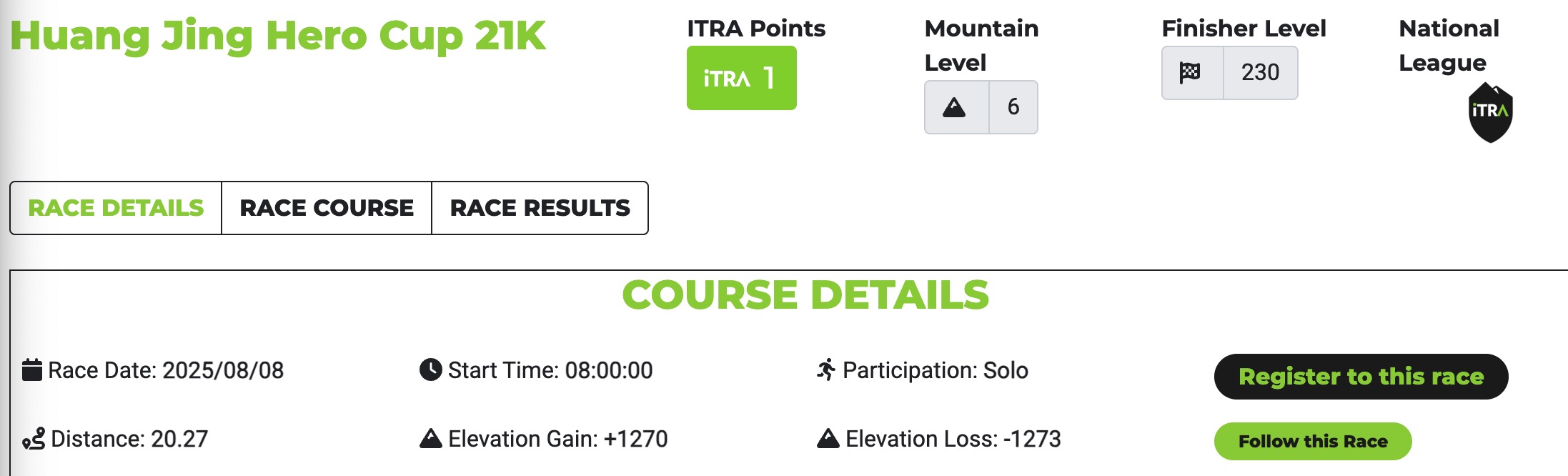Click the Huang Jing Hero Cup 21K title
The image size is (1568, 476).
click(x=278, y=36)
